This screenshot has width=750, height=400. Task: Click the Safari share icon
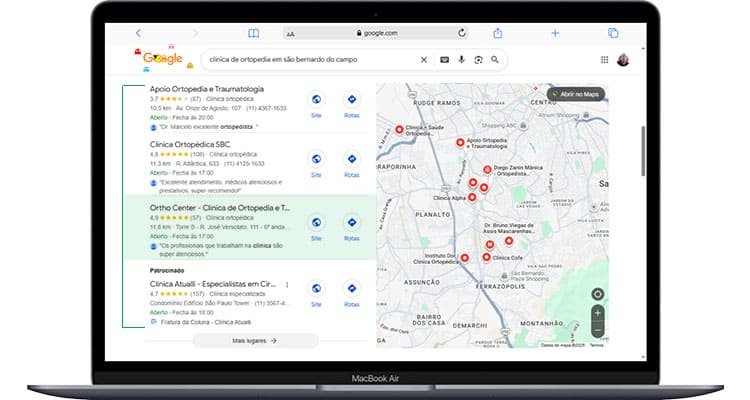pos(496,33)
